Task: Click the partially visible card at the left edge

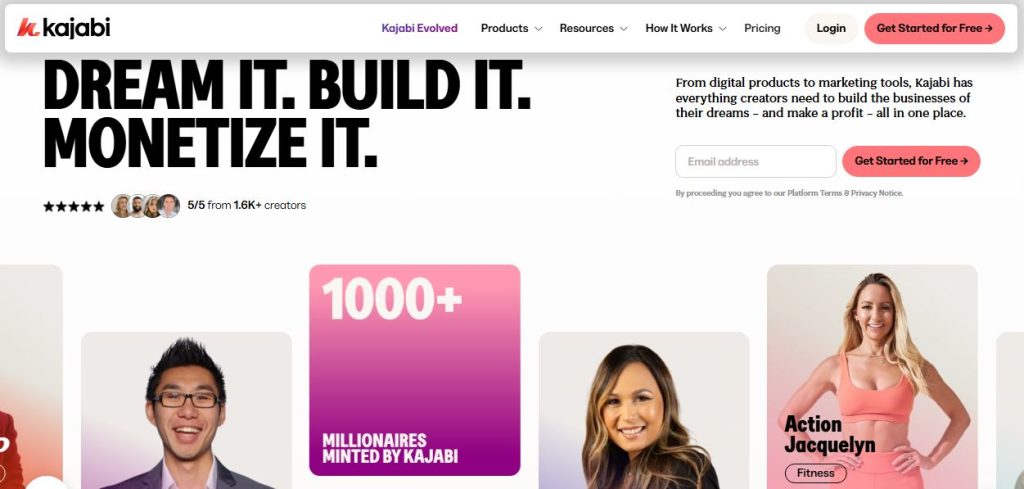Action: click(31, 377)
